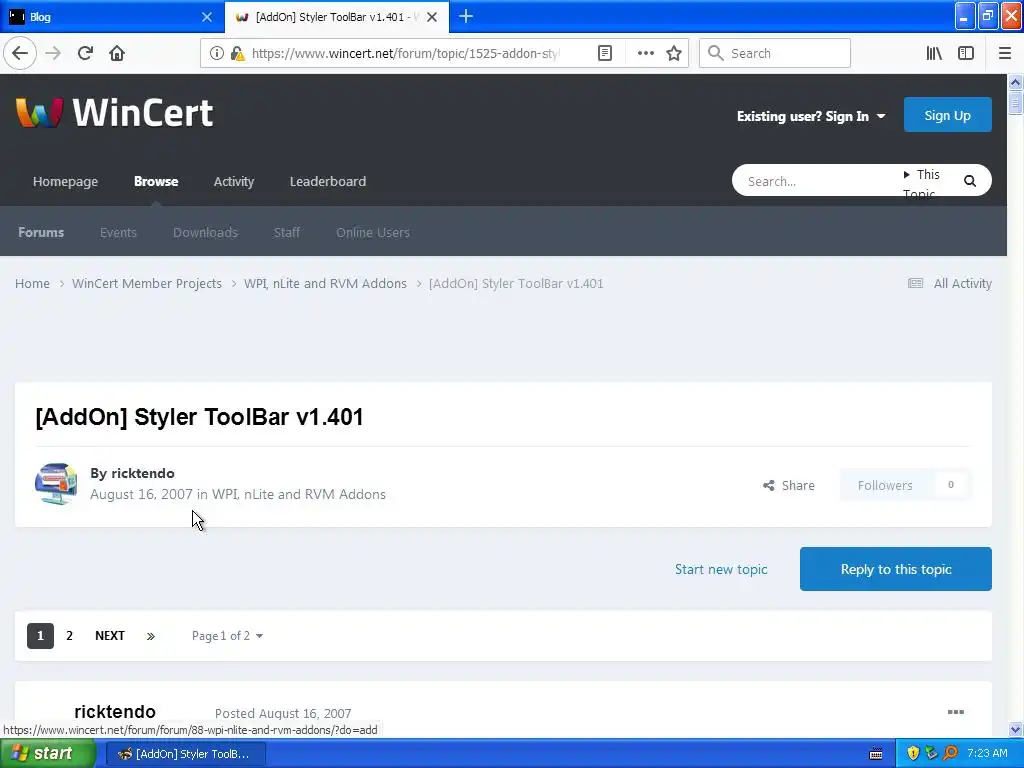Image resolution: width=1024 pixels, height=768 pixels.
Task: Click the taskbar clock 7:23 AM
Action: pos(987,753)
